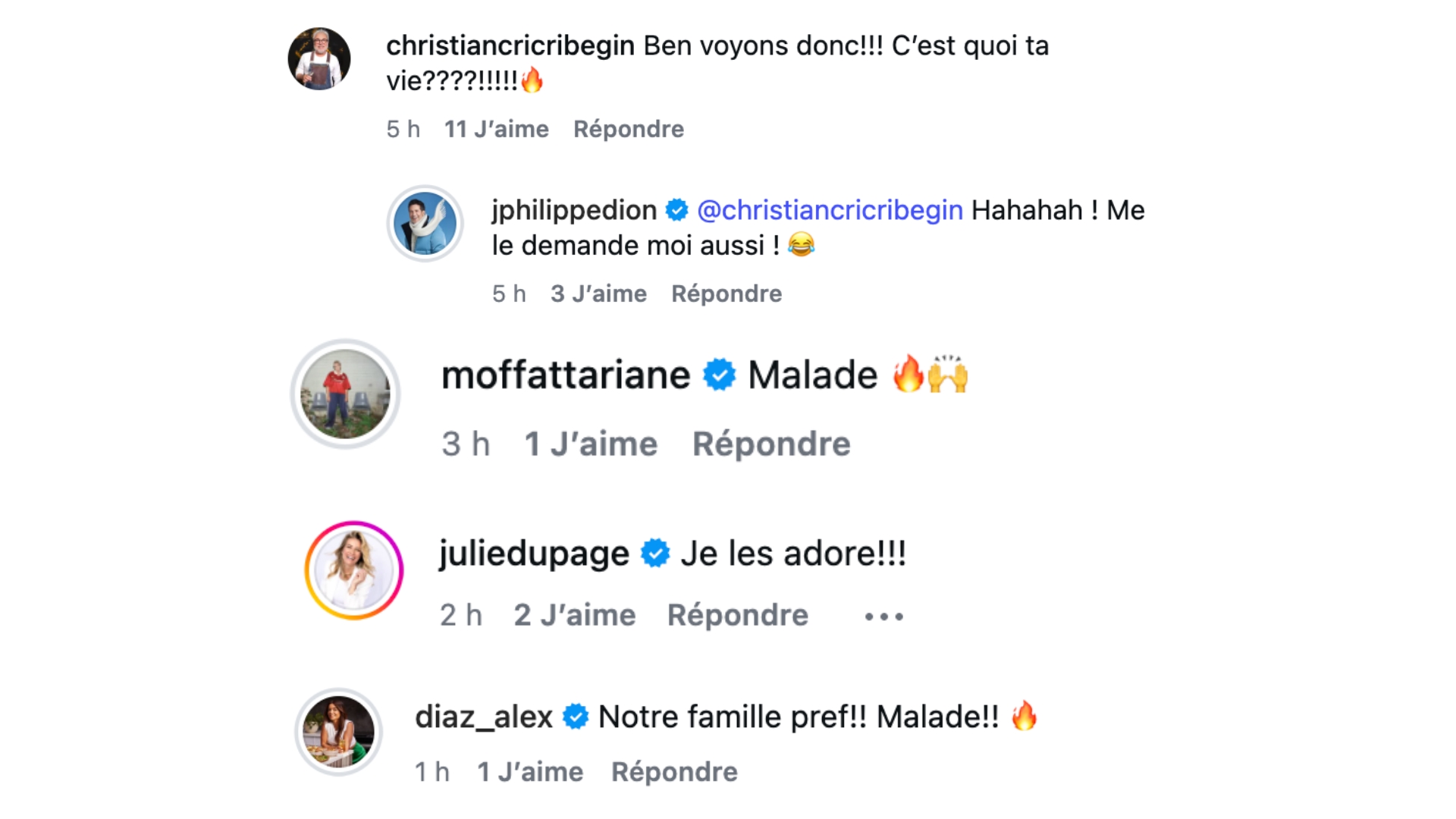Reply to diaz_alex's comment

[x=674, y=772]
